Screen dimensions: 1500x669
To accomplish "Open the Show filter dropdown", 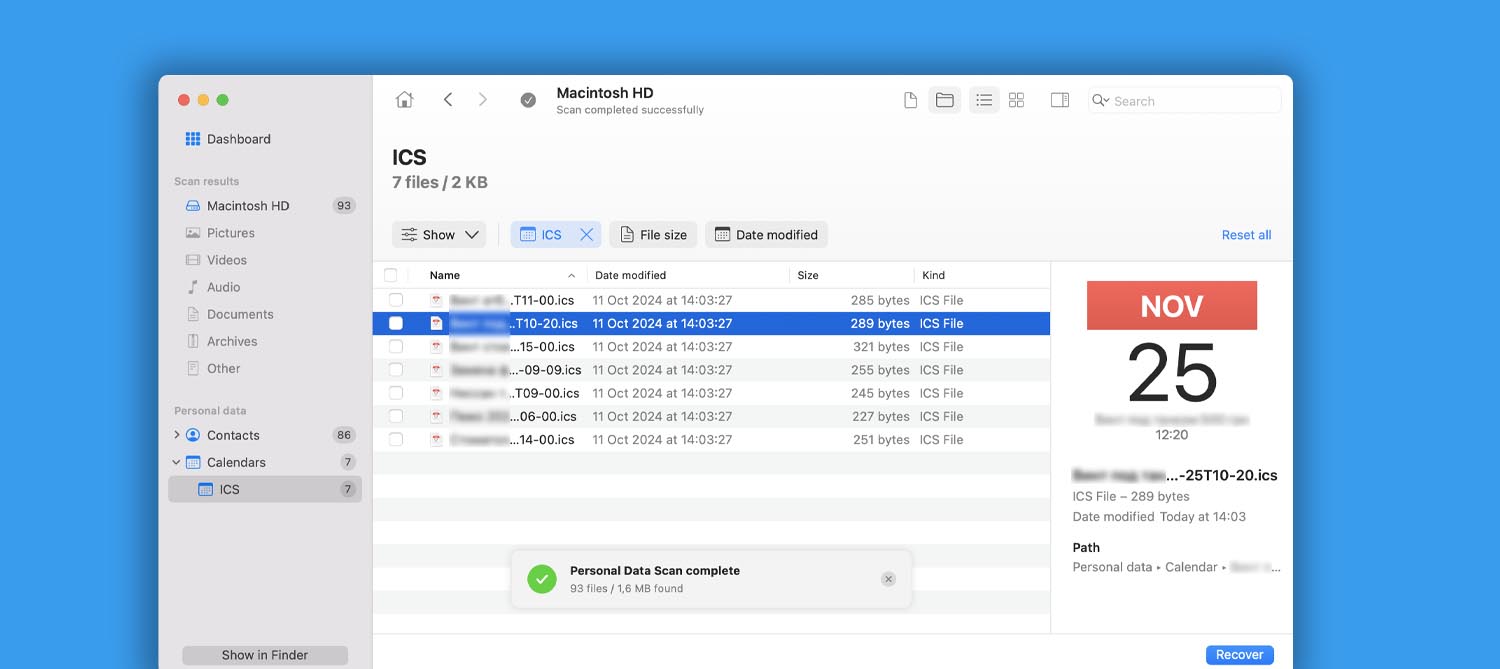I will [439, 234].
